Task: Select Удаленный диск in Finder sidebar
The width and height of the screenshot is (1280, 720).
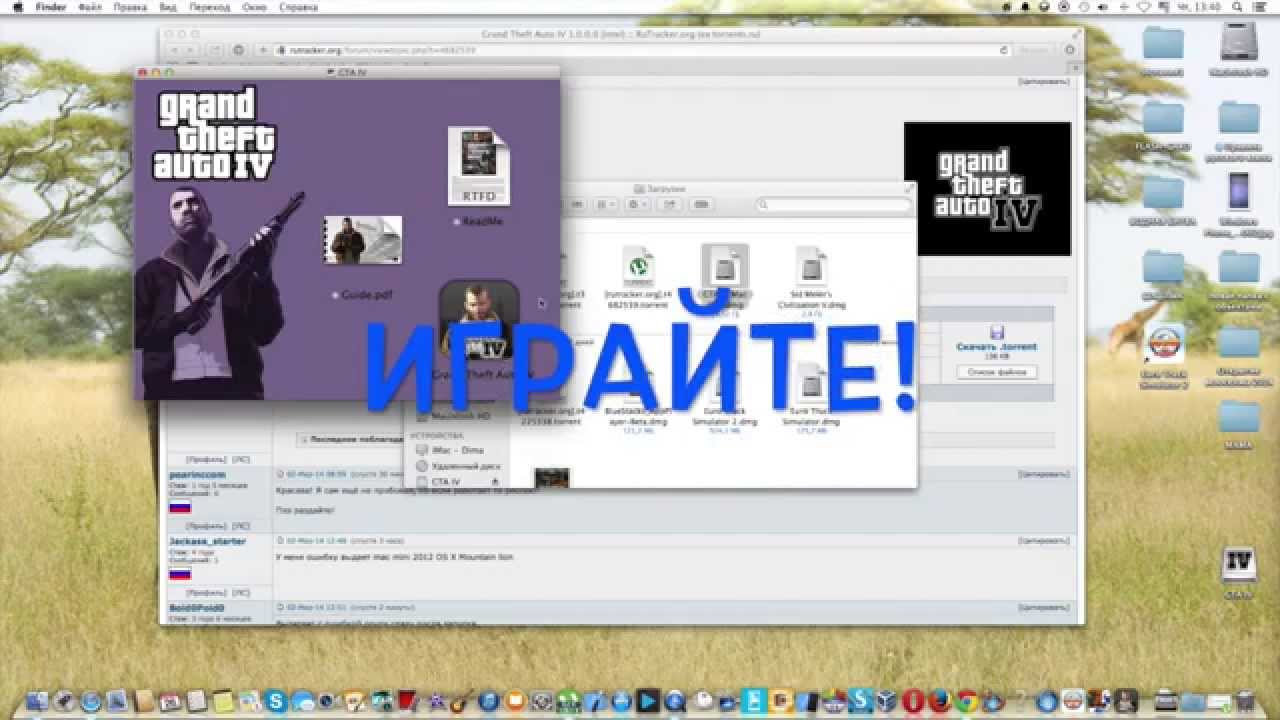Action: tap(457, 466)
